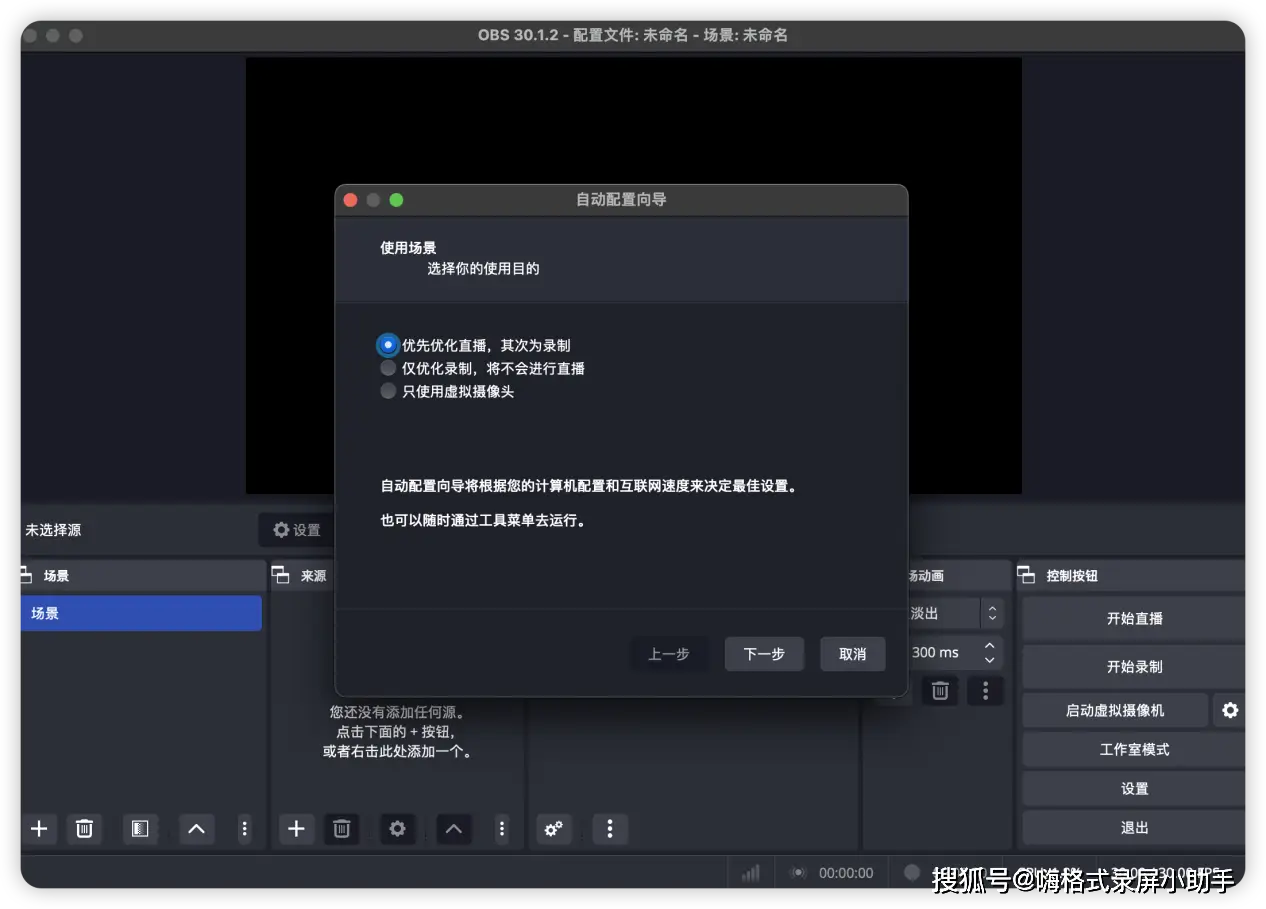Viewport: 1266px width, 909px height.
Task: Open the three-dot menu in audio mixer toolbar
Action: tap(610, 828)
